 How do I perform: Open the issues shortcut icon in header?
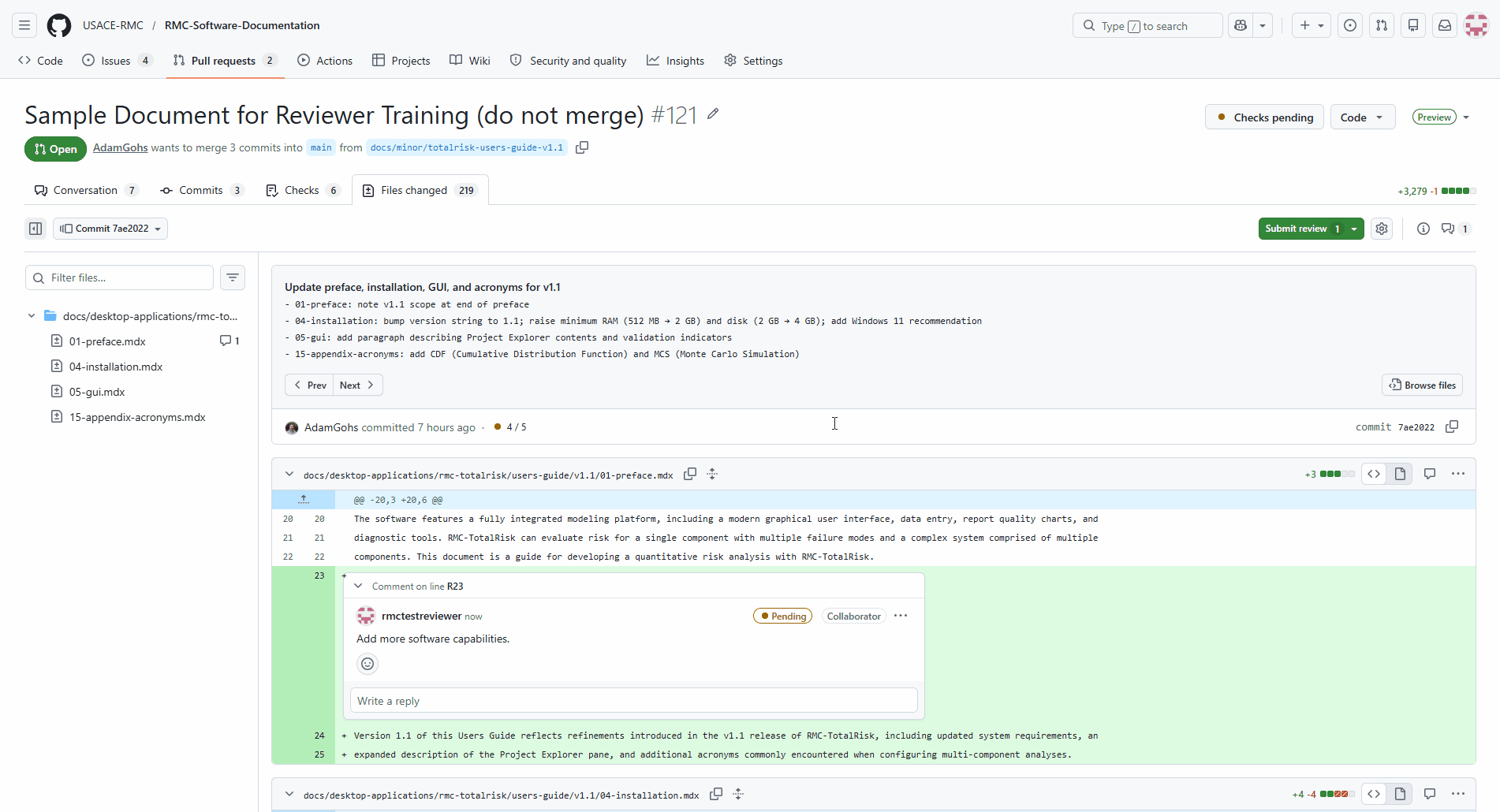(x=1350, y=25)
